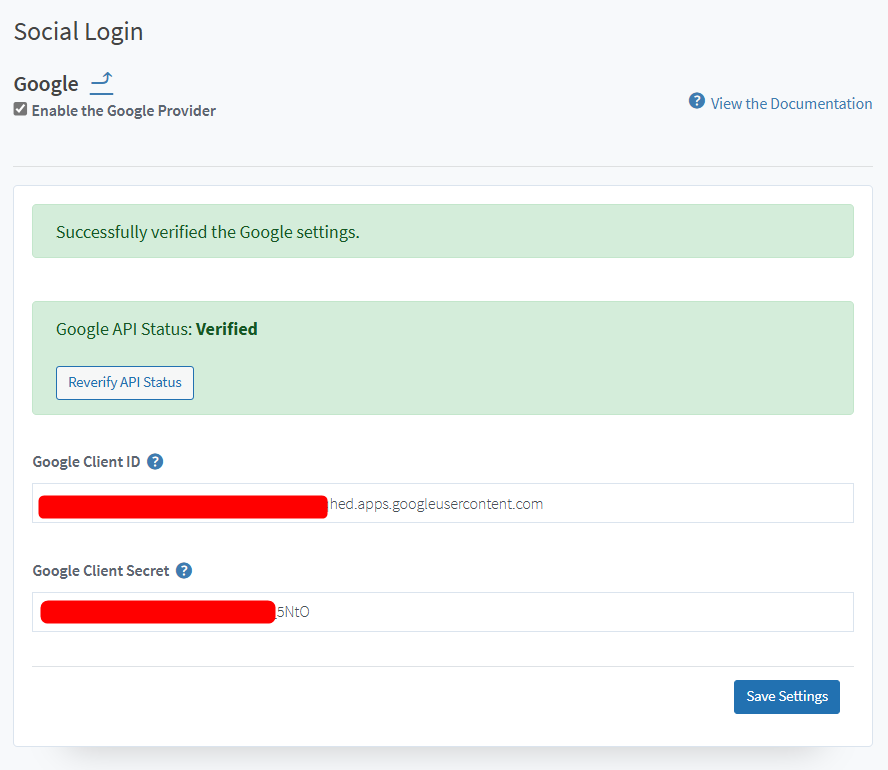Click the Google API Status: Verified text
Screen dimensions: 888x770
pos(157,329)
